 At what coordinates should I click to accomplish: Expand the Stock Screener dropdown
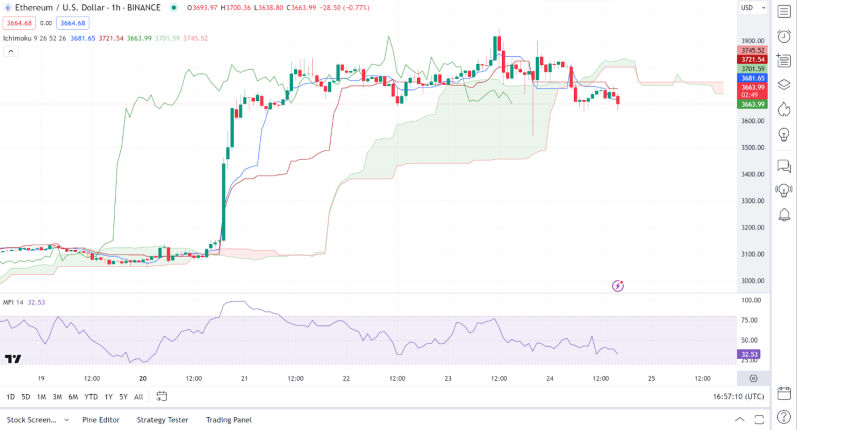[66, 420]
